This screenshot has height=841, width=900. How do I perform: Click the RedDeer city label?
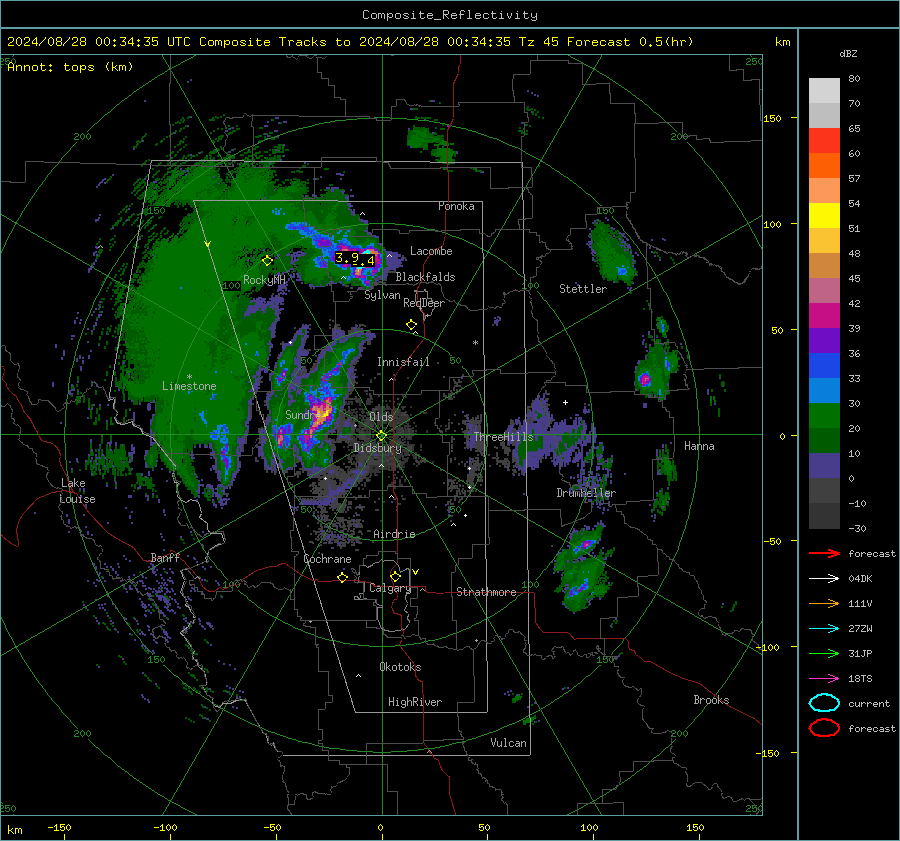pos(424,303)
